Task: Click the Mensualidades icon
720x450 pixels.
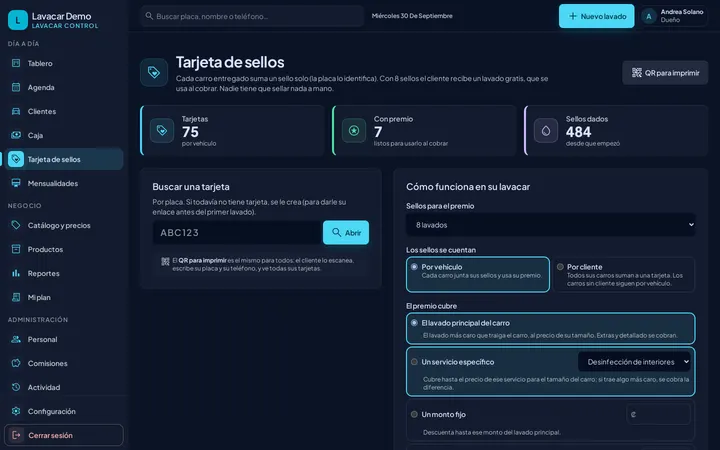Action: pos(16,183)
